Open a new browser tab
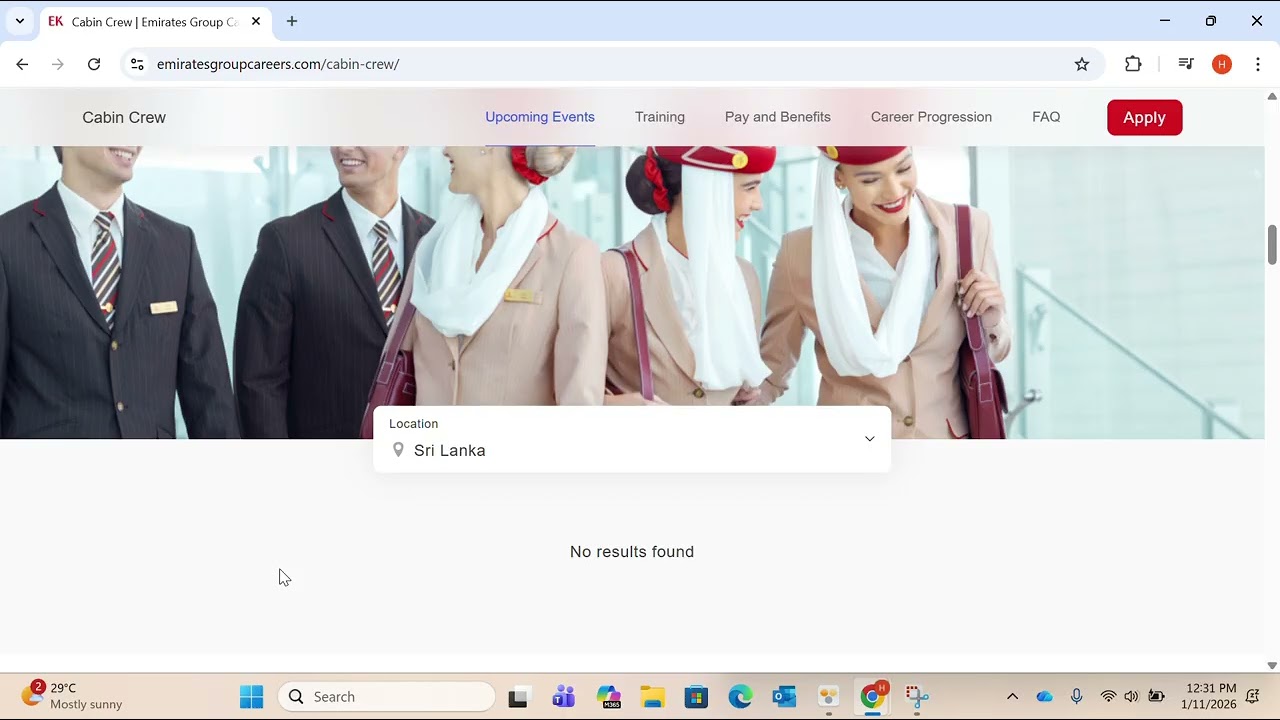 292,21
